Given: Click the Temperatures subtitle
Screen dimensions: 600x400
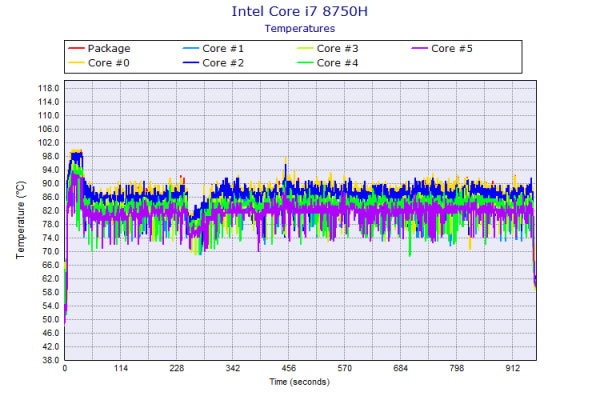Looking at the screenshot, I should pyautogui.click(x=300, y=28).
